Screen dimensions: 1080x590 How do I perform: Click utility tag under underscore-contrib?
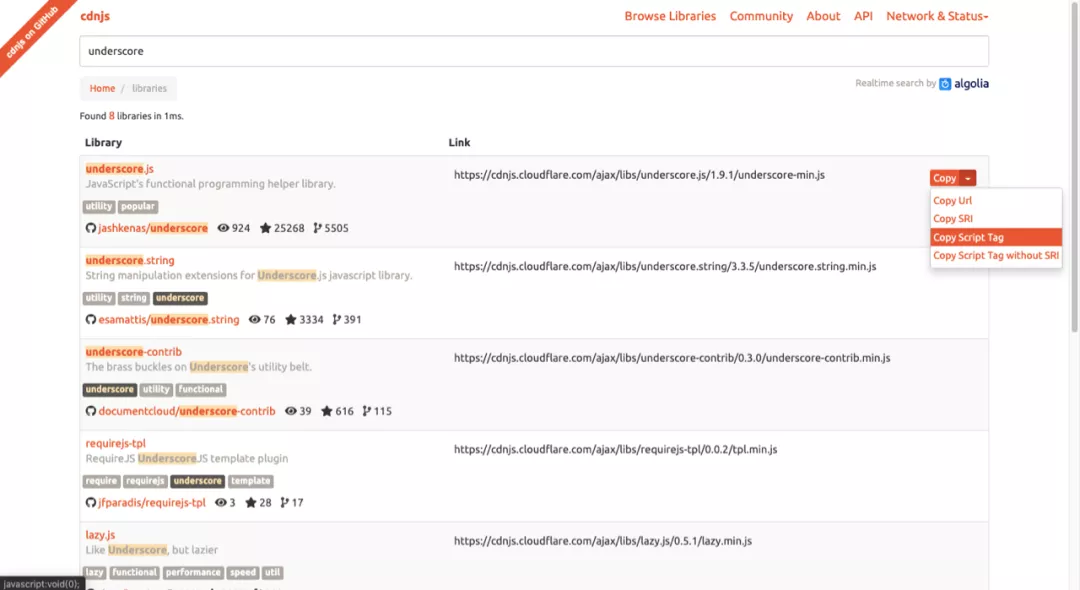pos(156,390)
